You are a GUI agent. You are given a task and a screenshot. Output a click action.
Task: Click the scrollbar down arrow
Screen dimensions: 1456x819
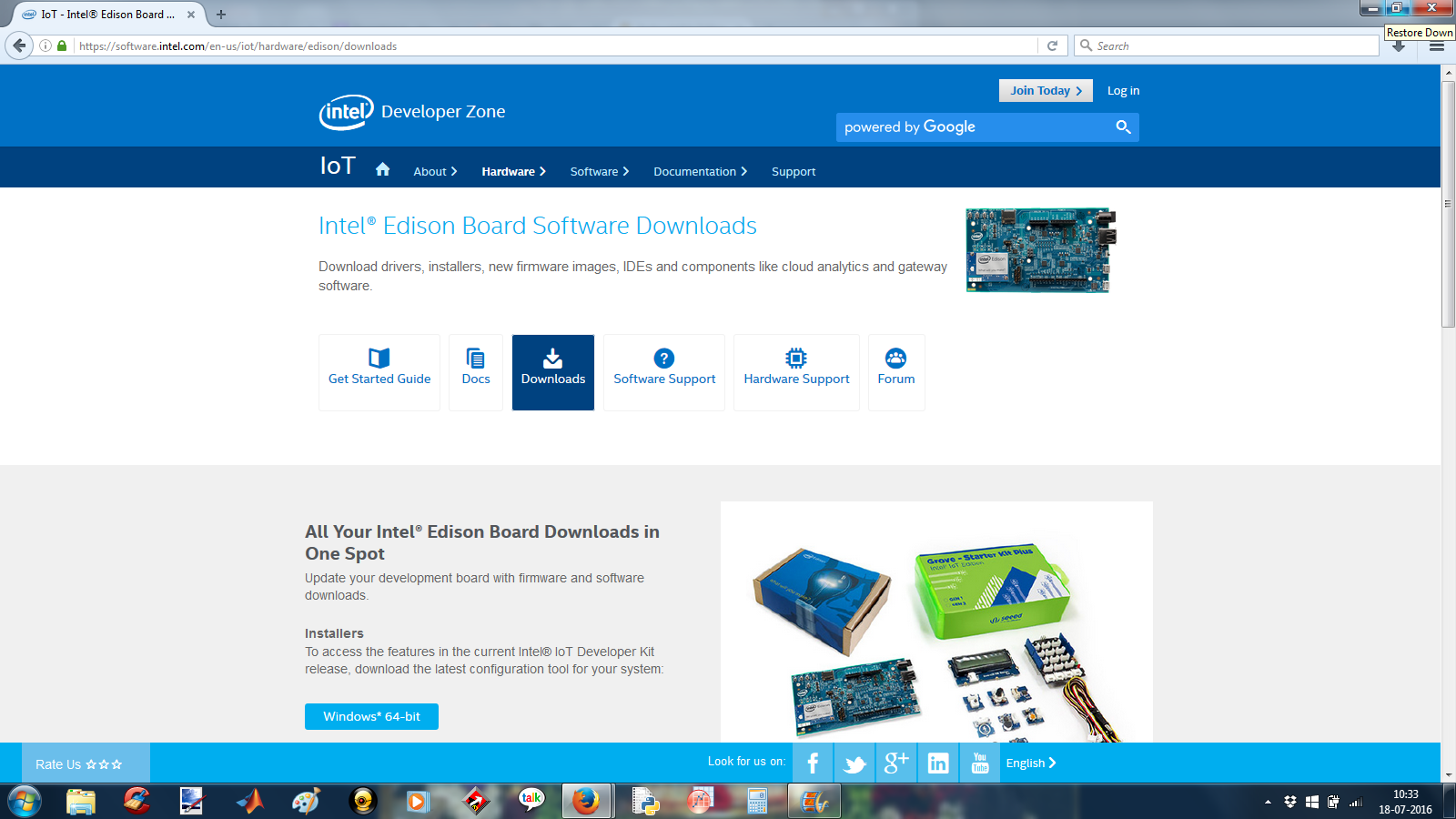tap(1448, 775)
